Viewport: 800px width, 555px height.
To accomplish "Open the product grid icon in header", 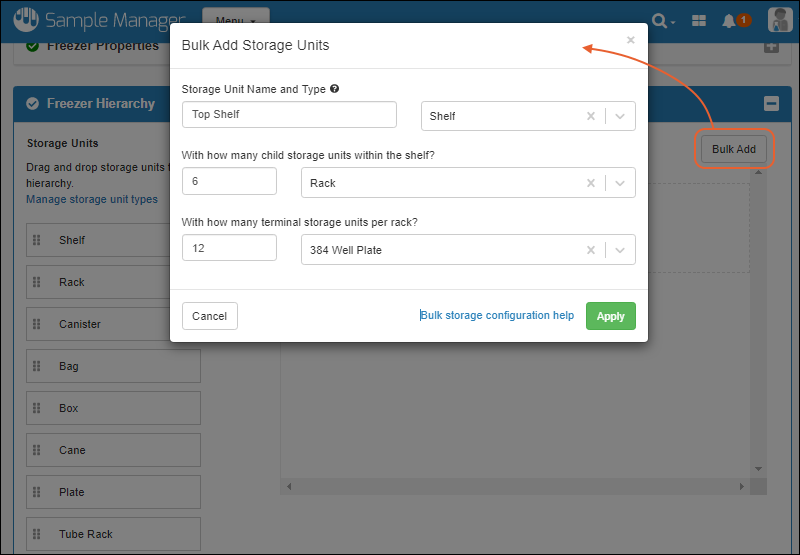I will pyautogui.click(x=700, y=20).
